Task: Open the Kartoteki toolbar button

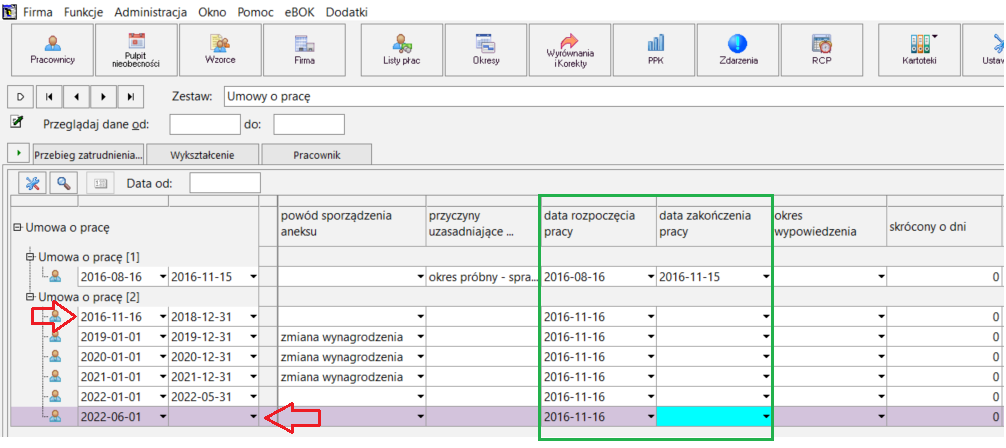Action: pos(919,50)
